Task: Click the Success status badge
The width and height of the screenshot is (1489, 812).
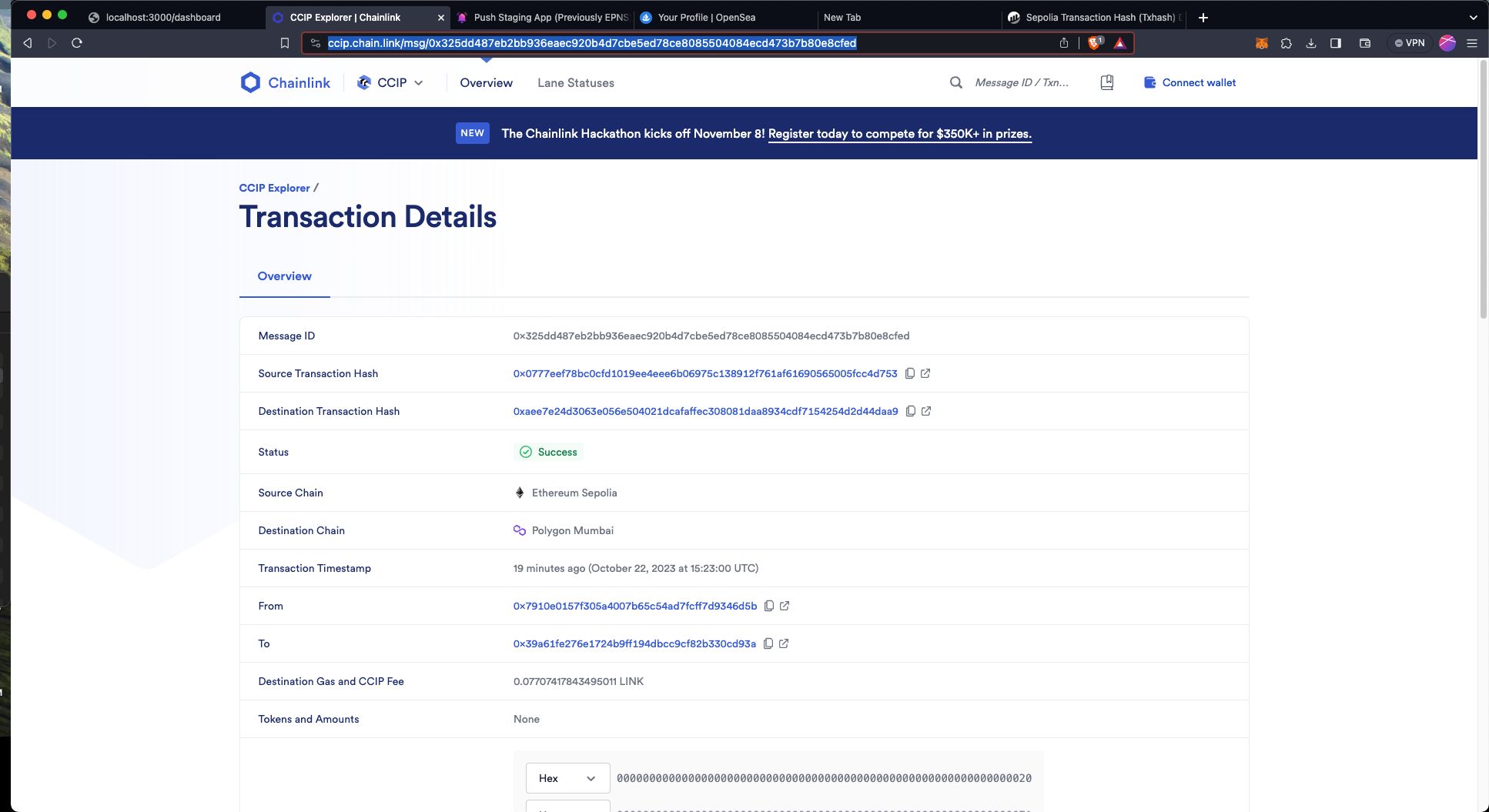Action: [x=548, y=452]
